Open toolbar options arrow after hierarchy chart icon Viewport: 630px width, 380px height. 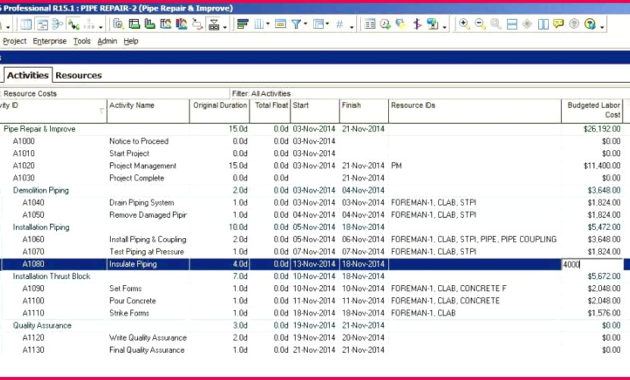[100, 27]
